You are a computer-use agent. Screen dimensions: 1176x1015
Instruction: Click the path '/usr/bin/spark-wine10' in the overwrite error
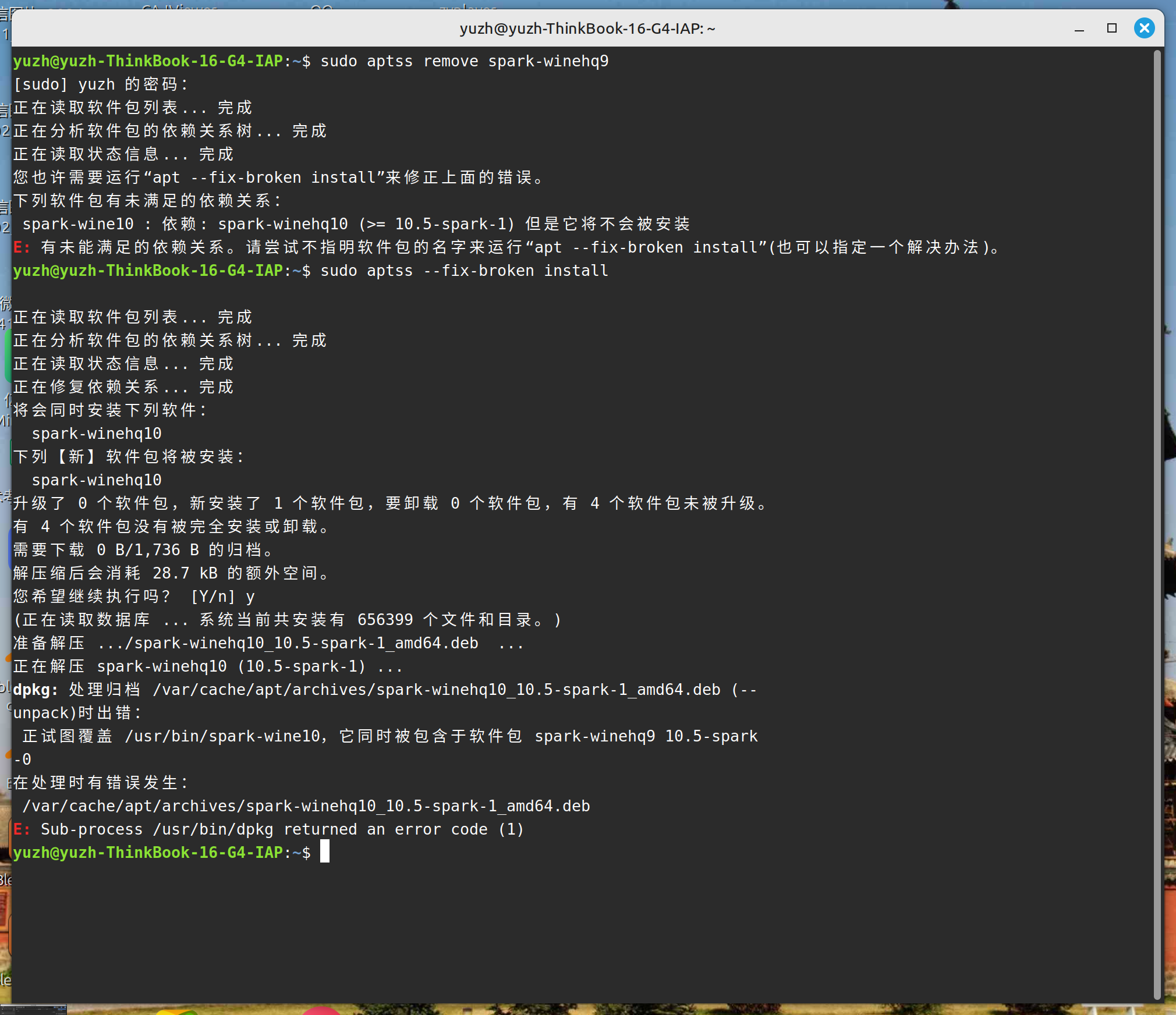(222, 736)
